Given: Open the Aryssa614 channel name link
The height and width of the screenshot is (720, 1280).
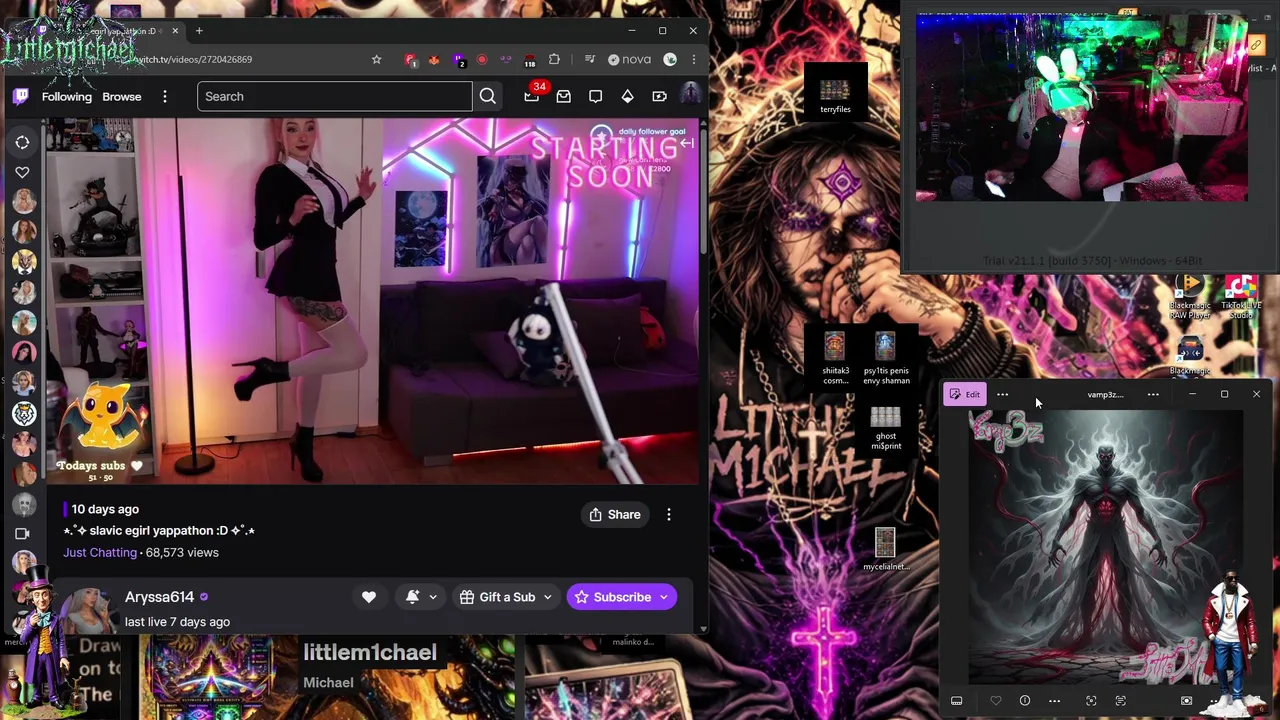Looking at the screenshot, I should pyautogui.click(x=159, y=597).
